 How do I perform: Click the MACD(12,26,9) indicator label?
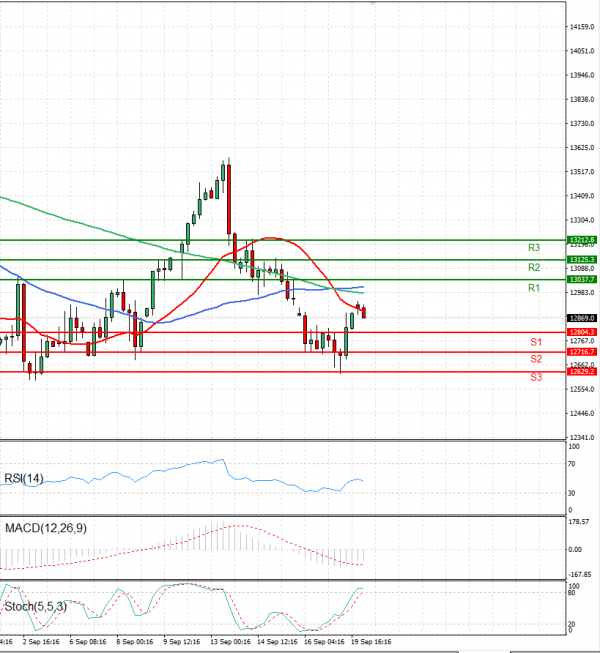[x=46, y=528]
